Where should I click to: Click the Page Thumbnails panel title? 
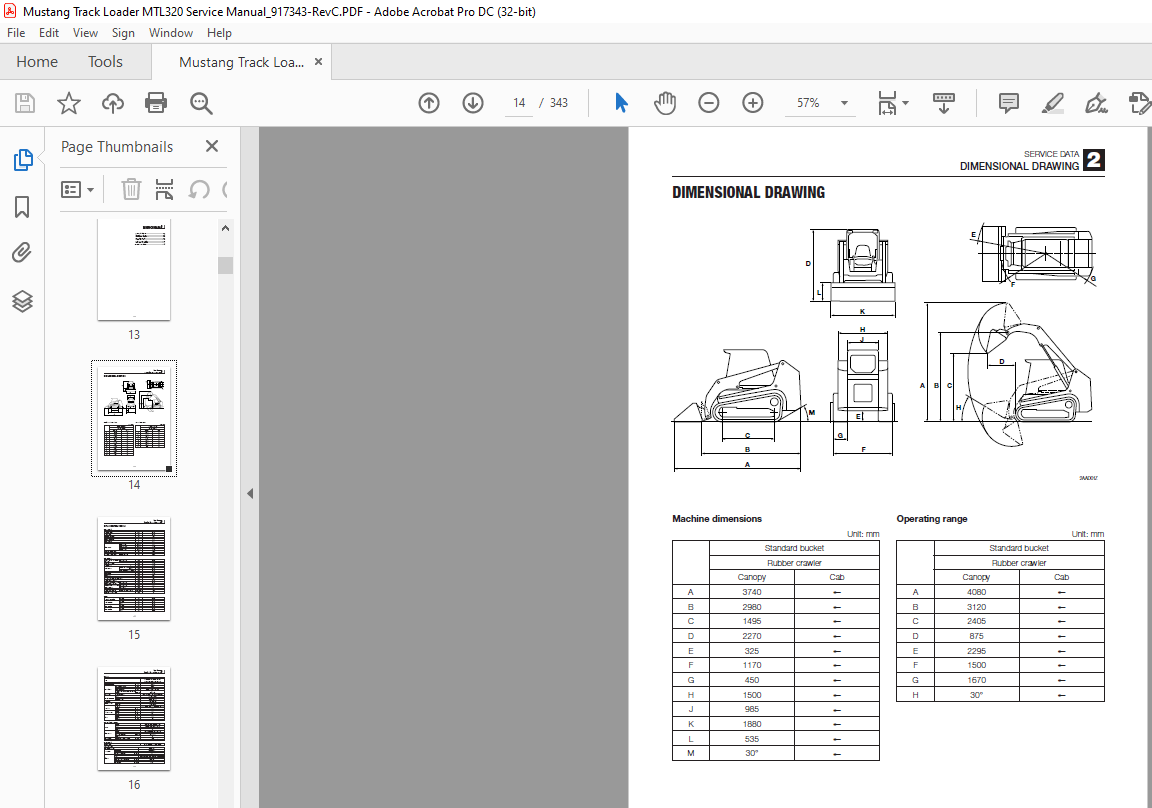tap(117, 147)
